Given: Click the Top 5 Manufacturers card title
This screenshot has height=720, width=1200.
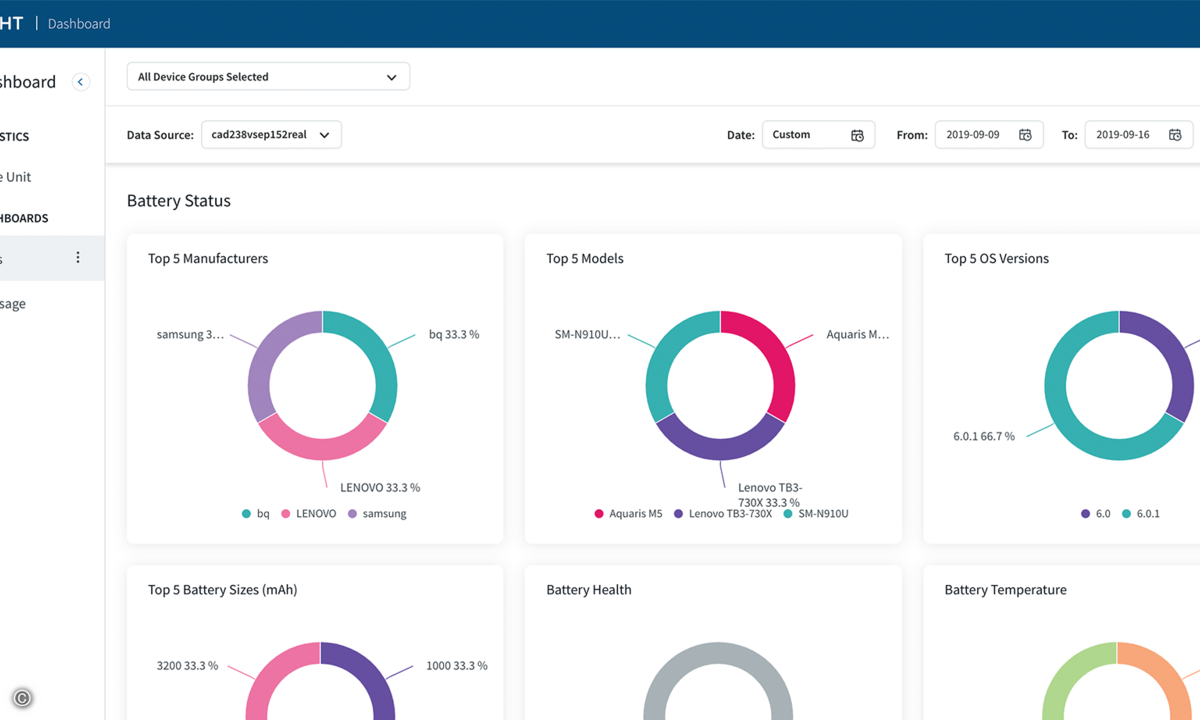Looking at the screenshot, I should coord(208,259).
